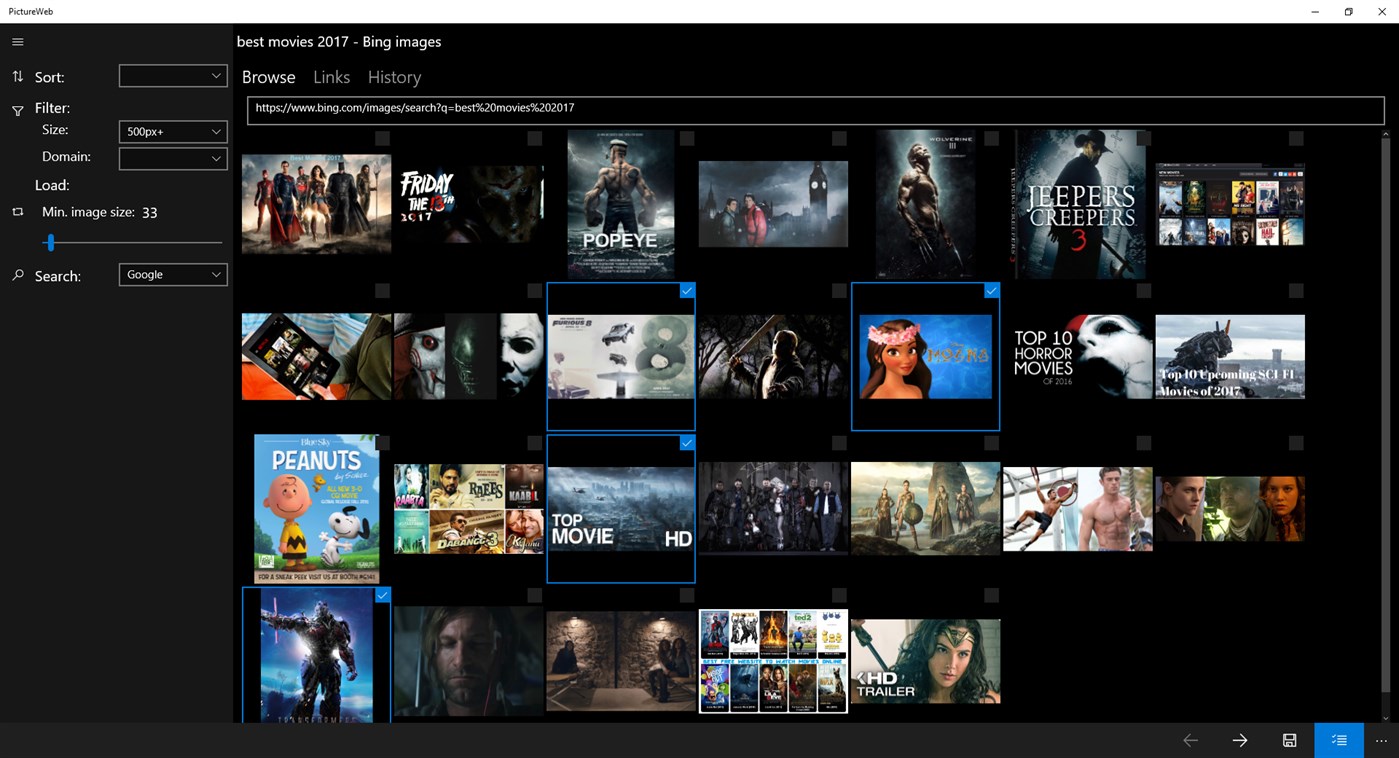Check the box on Jeepers Creepers 3 thumbnail
The width and height of the screenshot is (1399, 758).
pos(1144,138)
